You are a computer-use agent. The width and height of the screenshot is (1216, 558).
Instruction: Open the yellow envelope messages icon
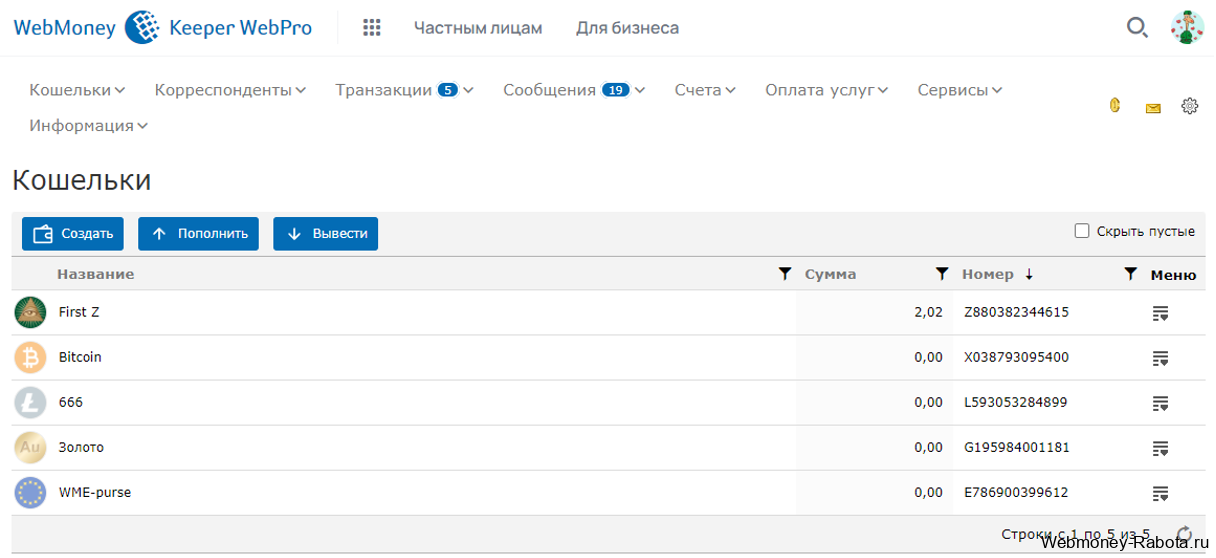coord(1153,108)
